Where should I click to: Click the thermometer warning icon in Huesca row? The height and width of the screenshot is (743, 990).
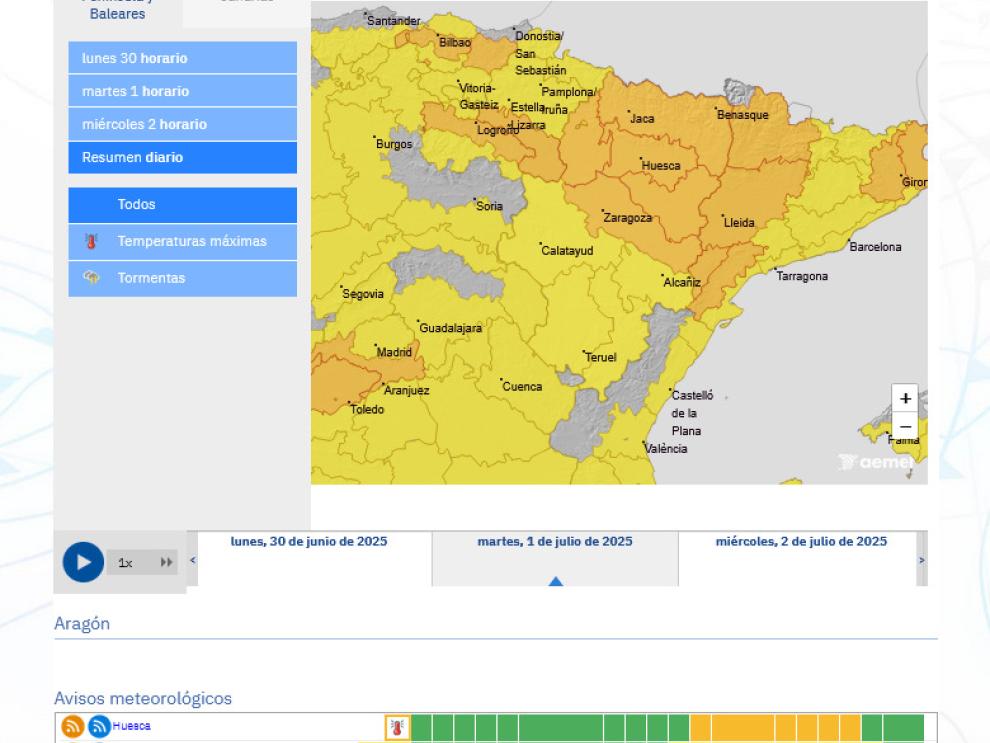click(397, 728)
